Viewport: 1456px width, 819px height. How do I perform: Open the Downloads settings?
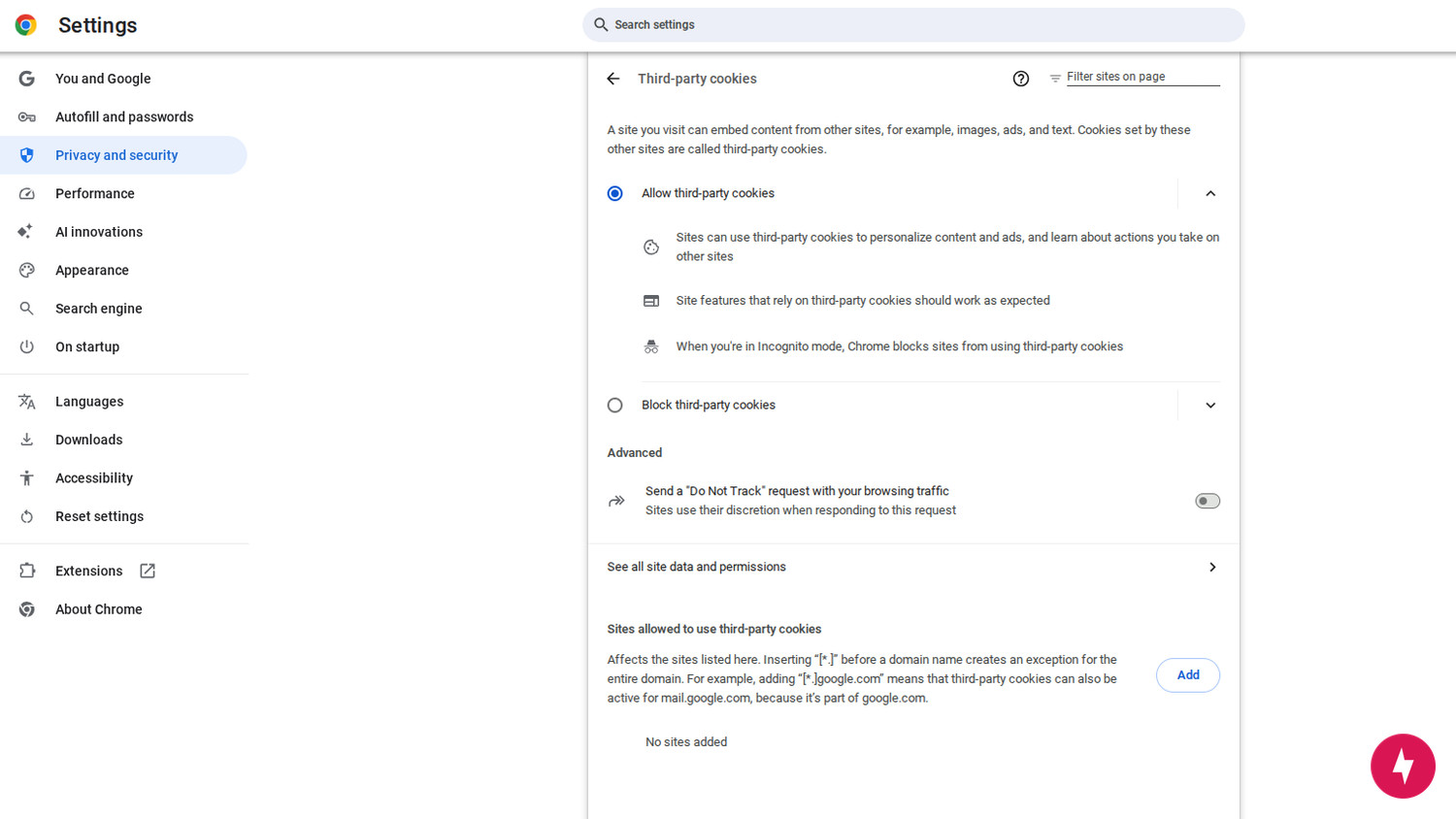(x=123, y=440)
